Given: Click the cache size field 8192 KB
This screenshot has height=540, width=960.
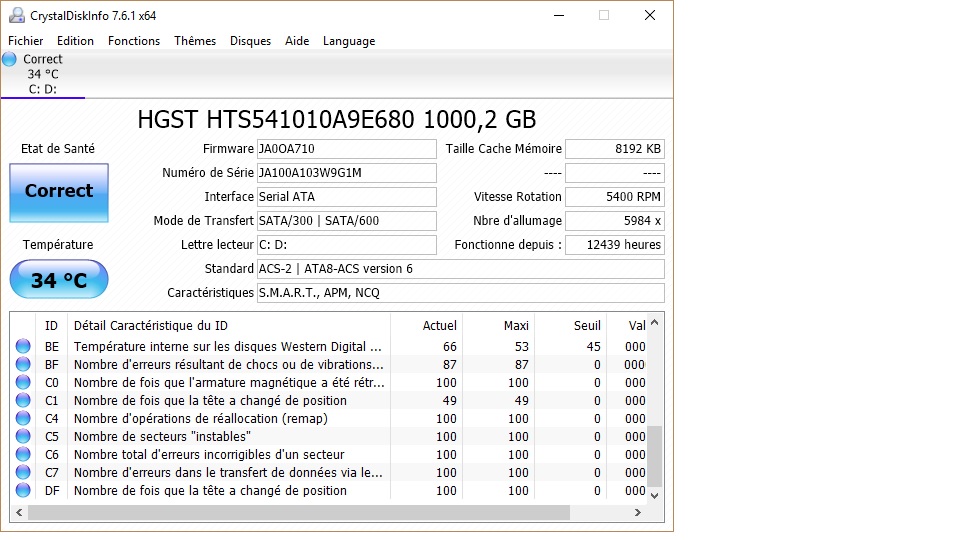Looking at the screenshot, I should tap(615, 149).
